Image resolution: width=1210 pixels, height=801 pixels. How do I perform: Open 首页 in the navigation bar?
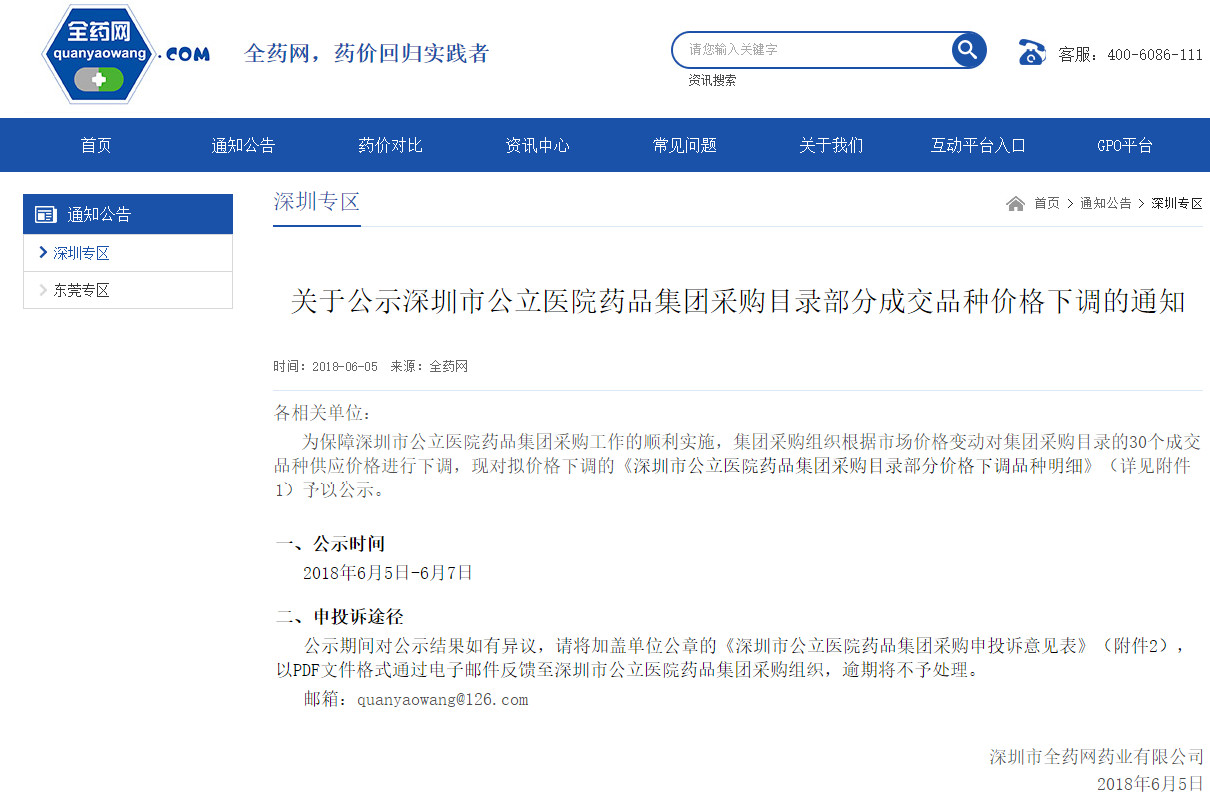[x=96, y=146]
